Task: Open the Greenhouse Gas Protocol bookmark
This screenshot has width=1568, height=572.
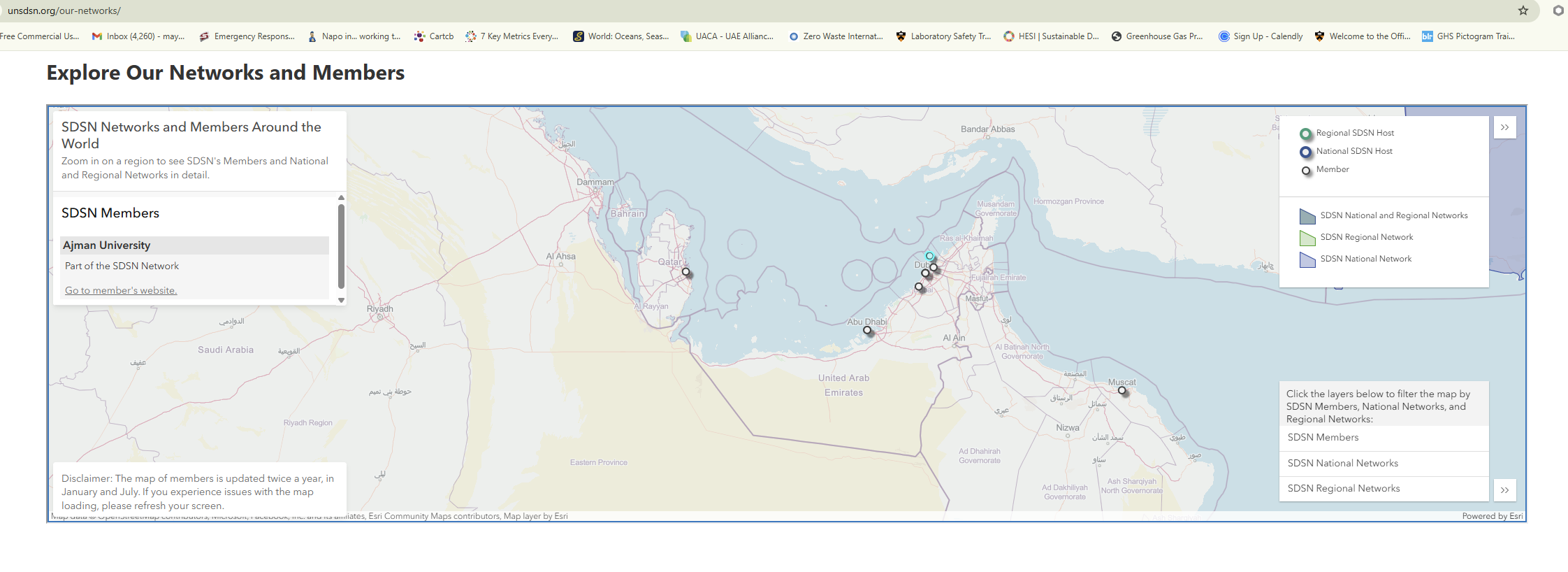Action: pos(1157,36)
